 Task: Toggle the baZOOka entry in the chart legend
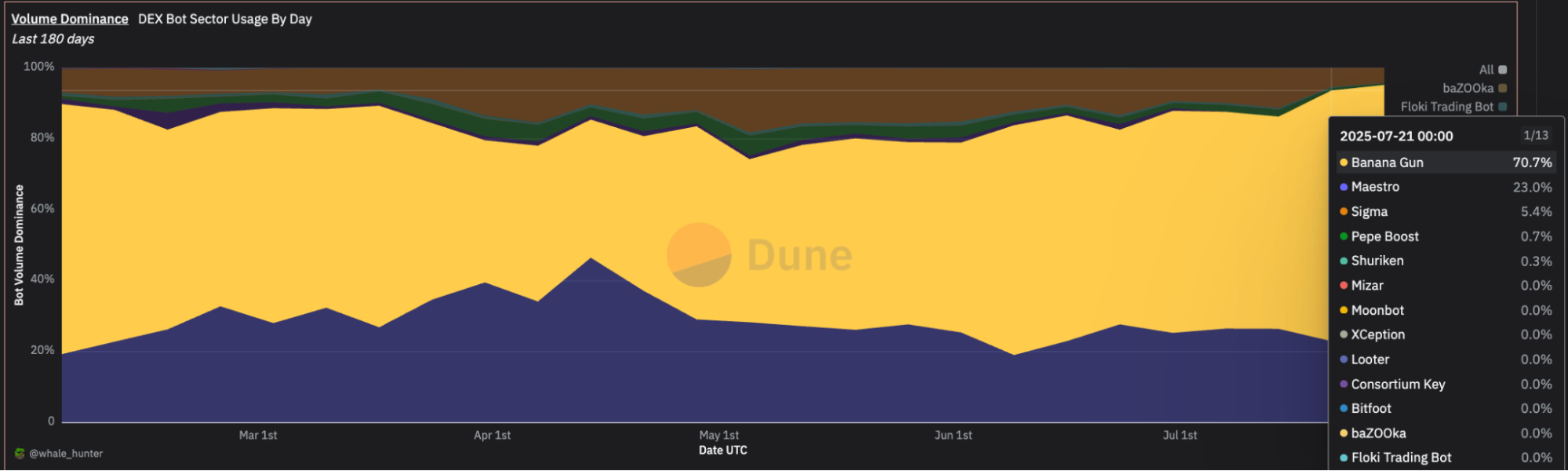coord(1475,88)
